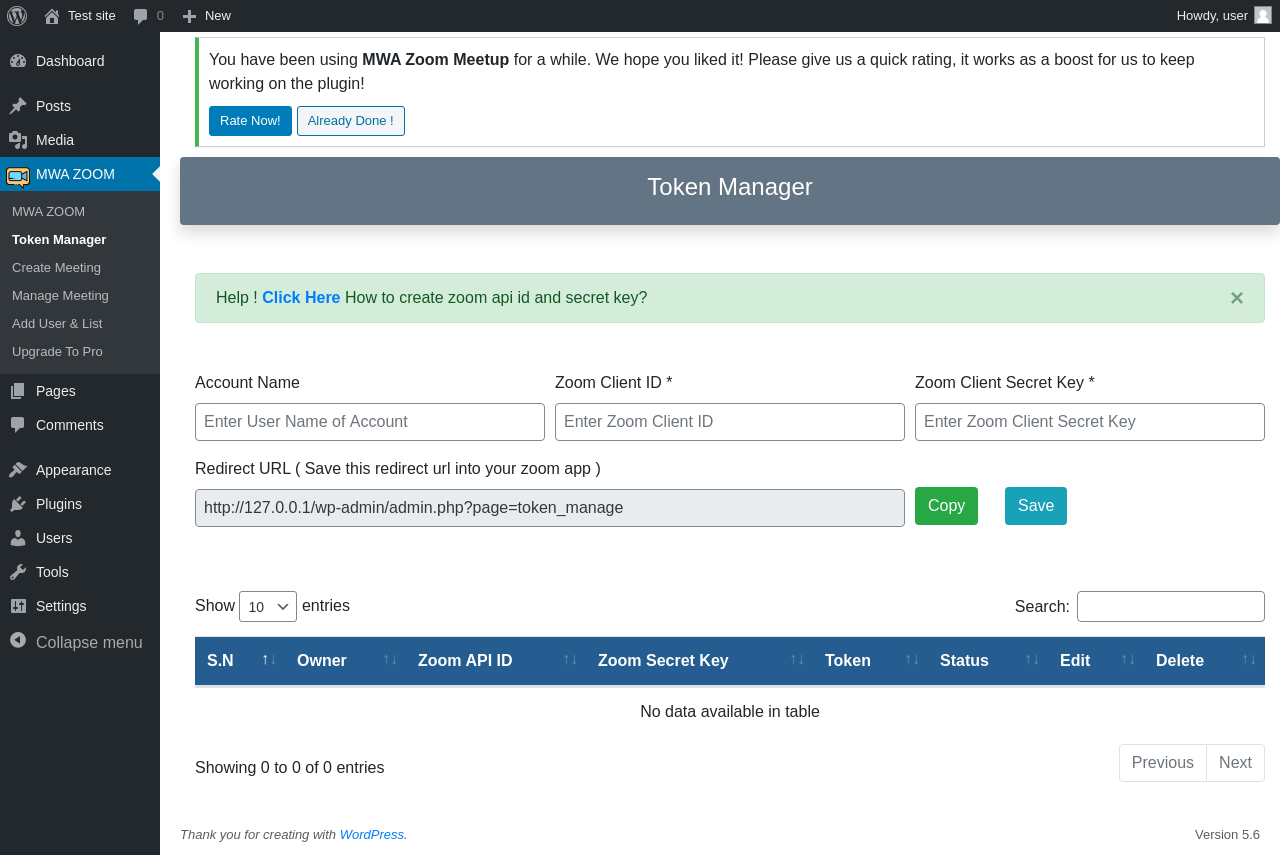
Task: Sort table by Zoom API ID arrows
Action: pyautogui.click(x=570, y=659)
